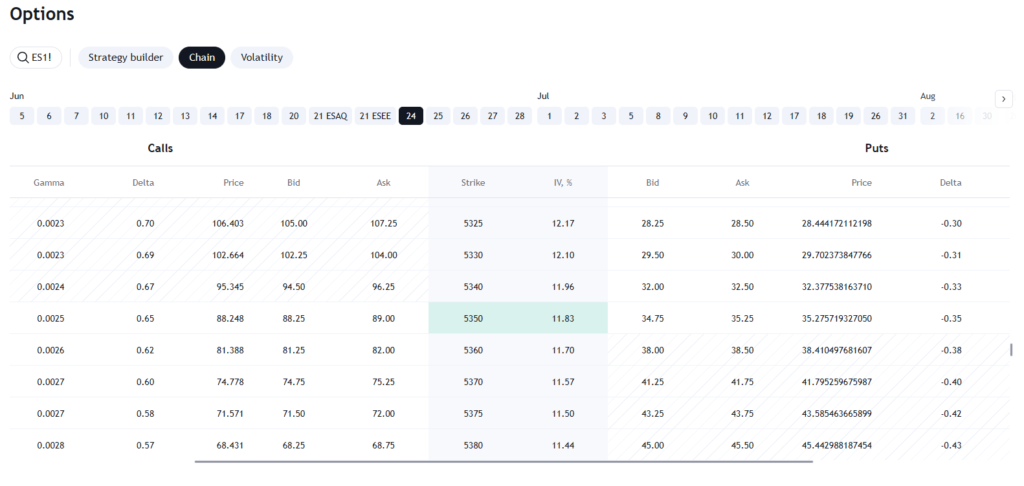Click the Puts Bid column header
The image size is (1024, 486).
click(652, 183)
